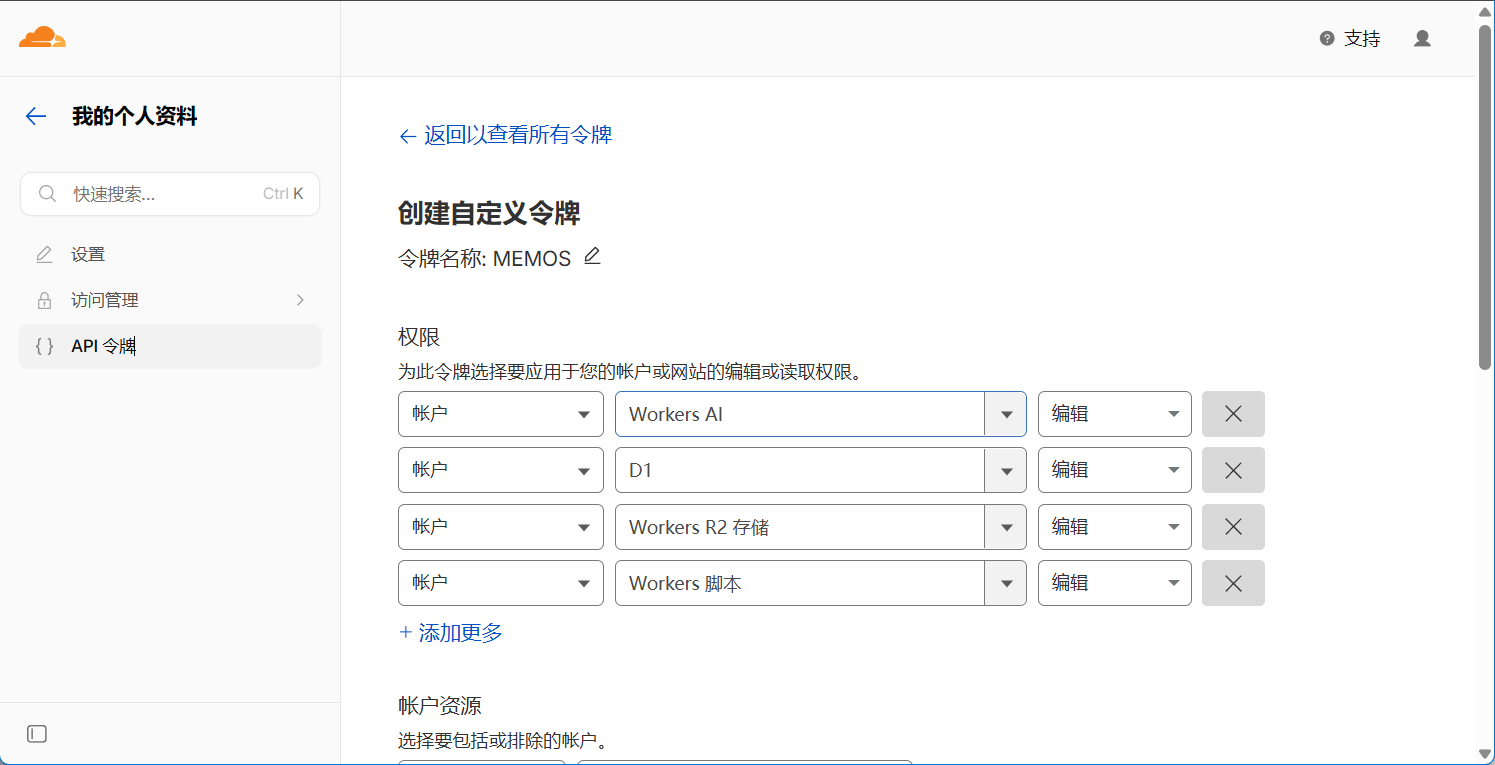Remove the Workers AI permission row
Screen dimensions: 1495x765
[1233, 414]
